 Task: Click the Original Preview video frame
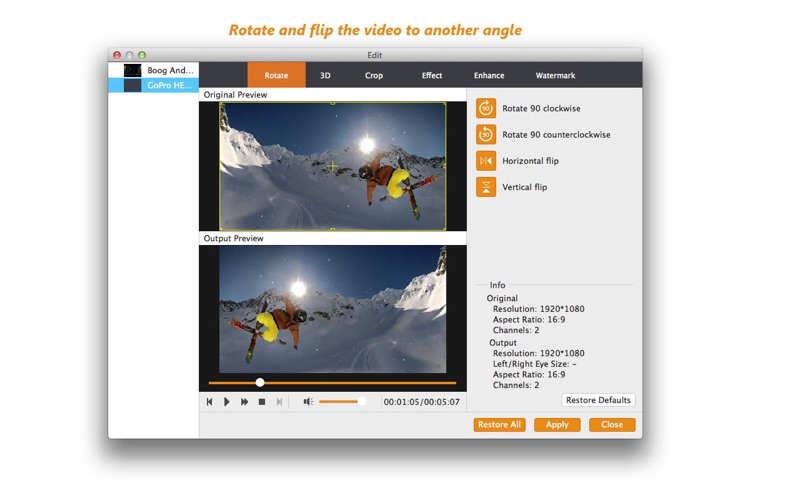pos(333,166)
